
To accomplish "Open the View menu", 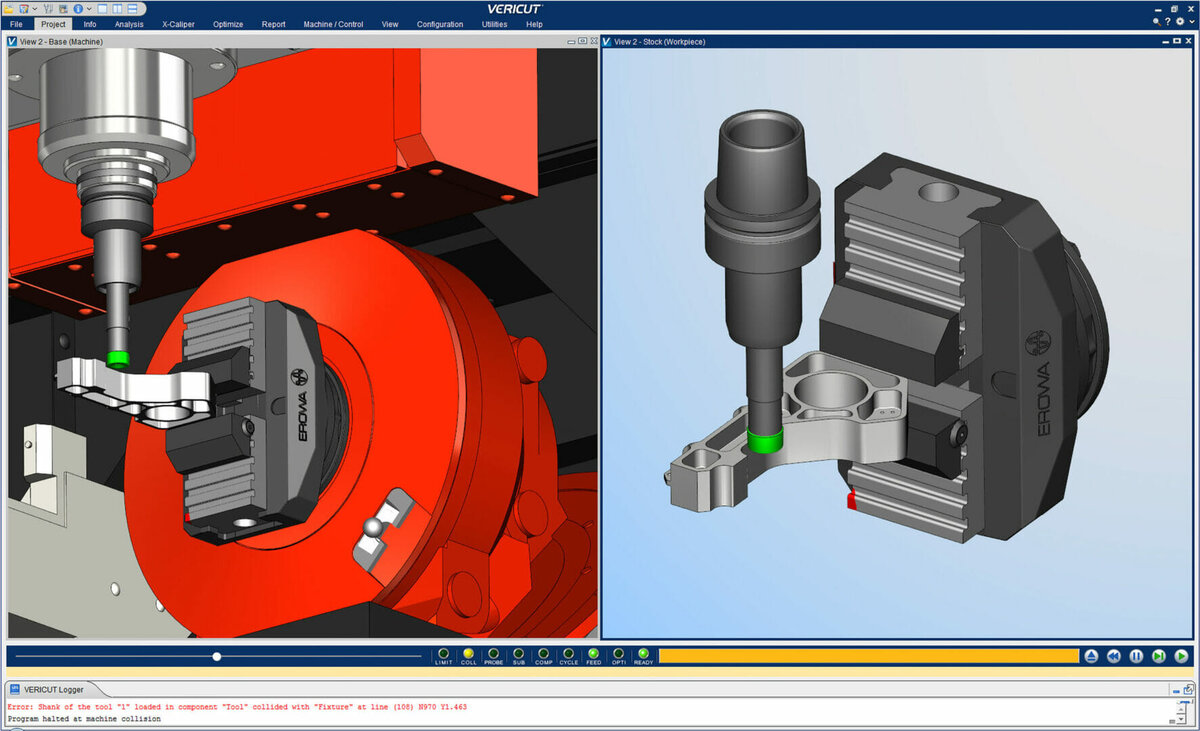I will (x=390, y=24).
